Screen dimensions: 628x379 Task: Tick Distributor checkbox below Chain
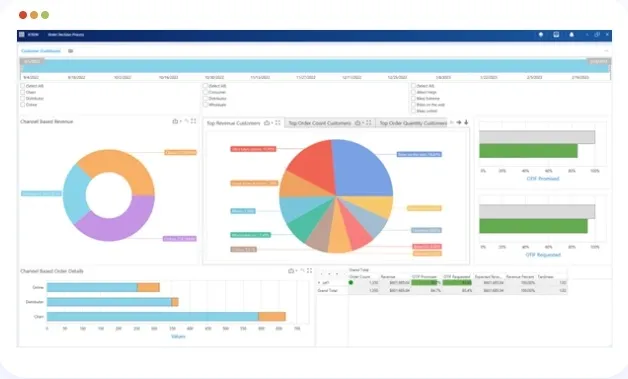coord(23,98)
